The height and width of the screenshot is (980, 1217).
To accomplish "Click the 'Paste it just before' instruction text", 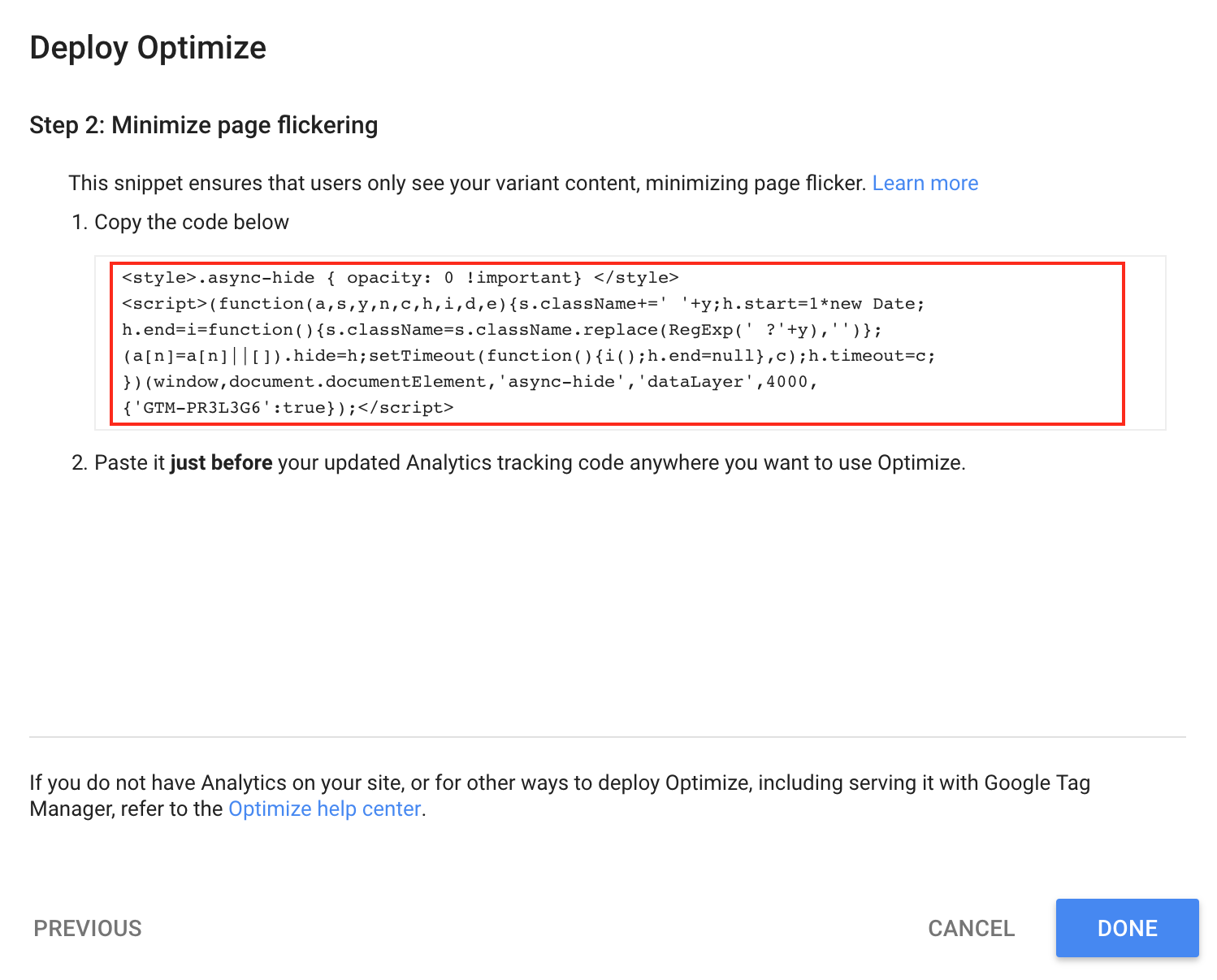I will click(x=519, y=462).
